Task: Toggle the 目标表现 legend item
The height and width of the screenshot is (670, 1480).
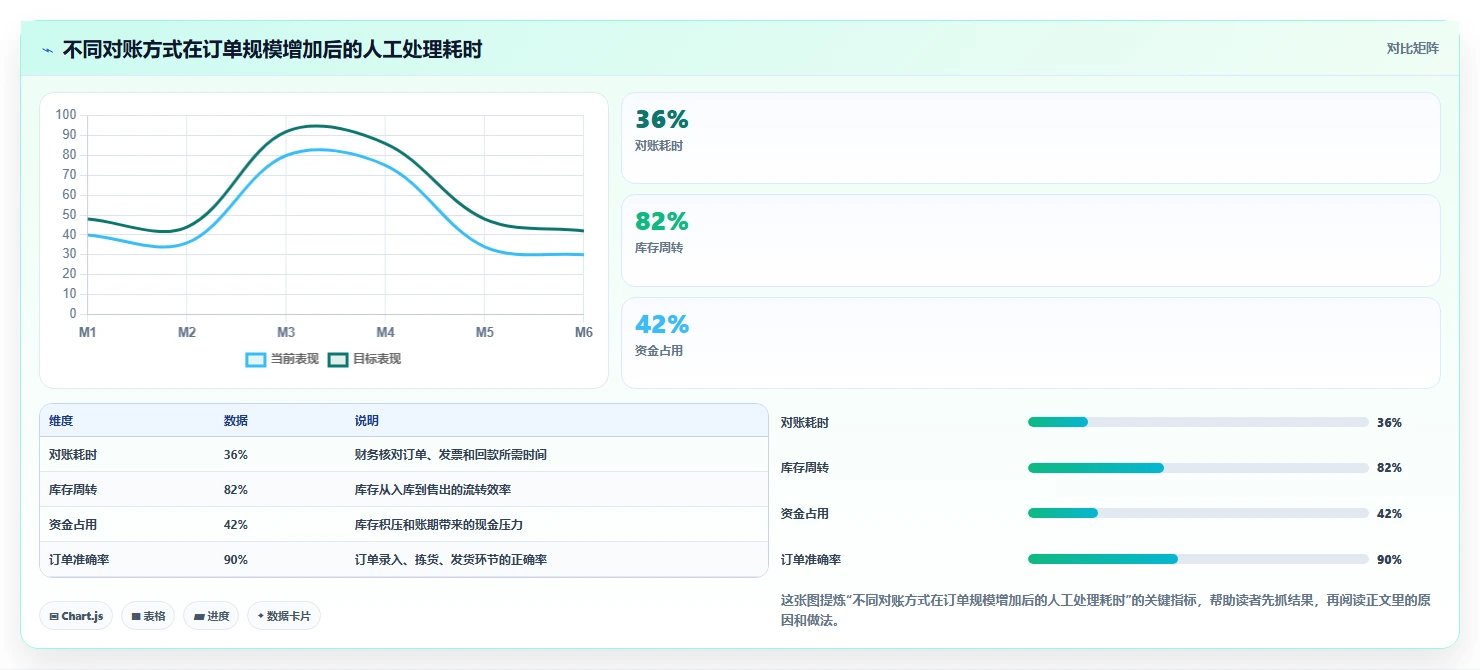Action: point(364,359)
